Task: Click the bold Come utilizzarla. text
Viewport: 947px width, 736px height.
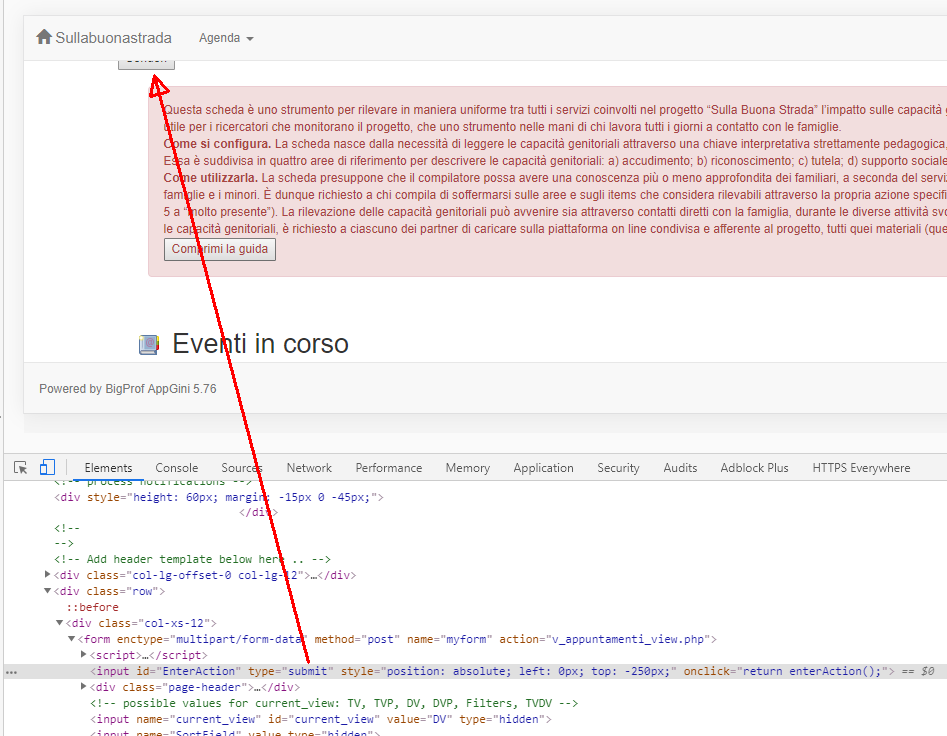Action: pos(211,178)
